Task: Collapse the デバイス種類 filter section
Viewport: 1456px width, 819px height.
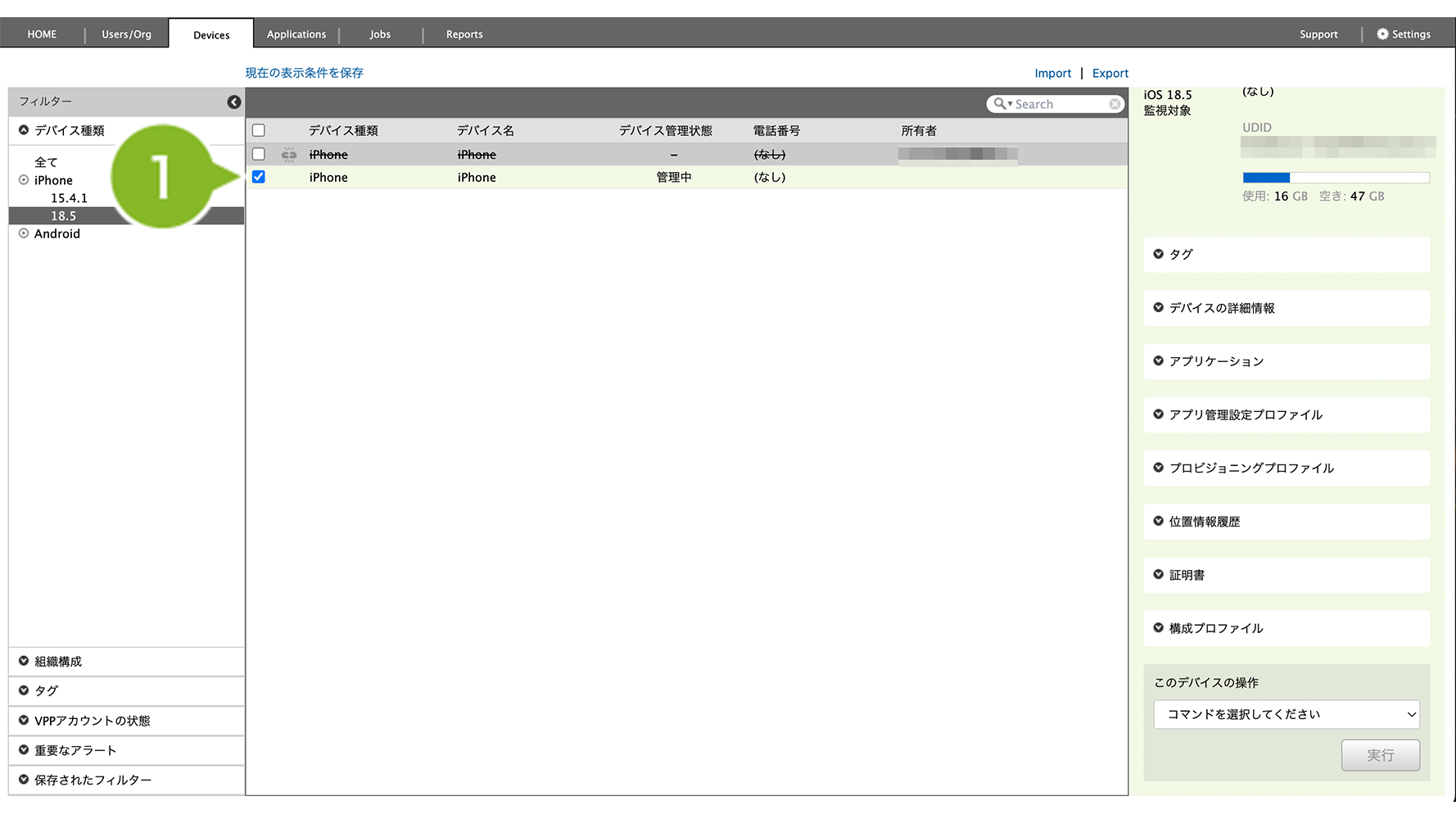Action: point(24,130)
